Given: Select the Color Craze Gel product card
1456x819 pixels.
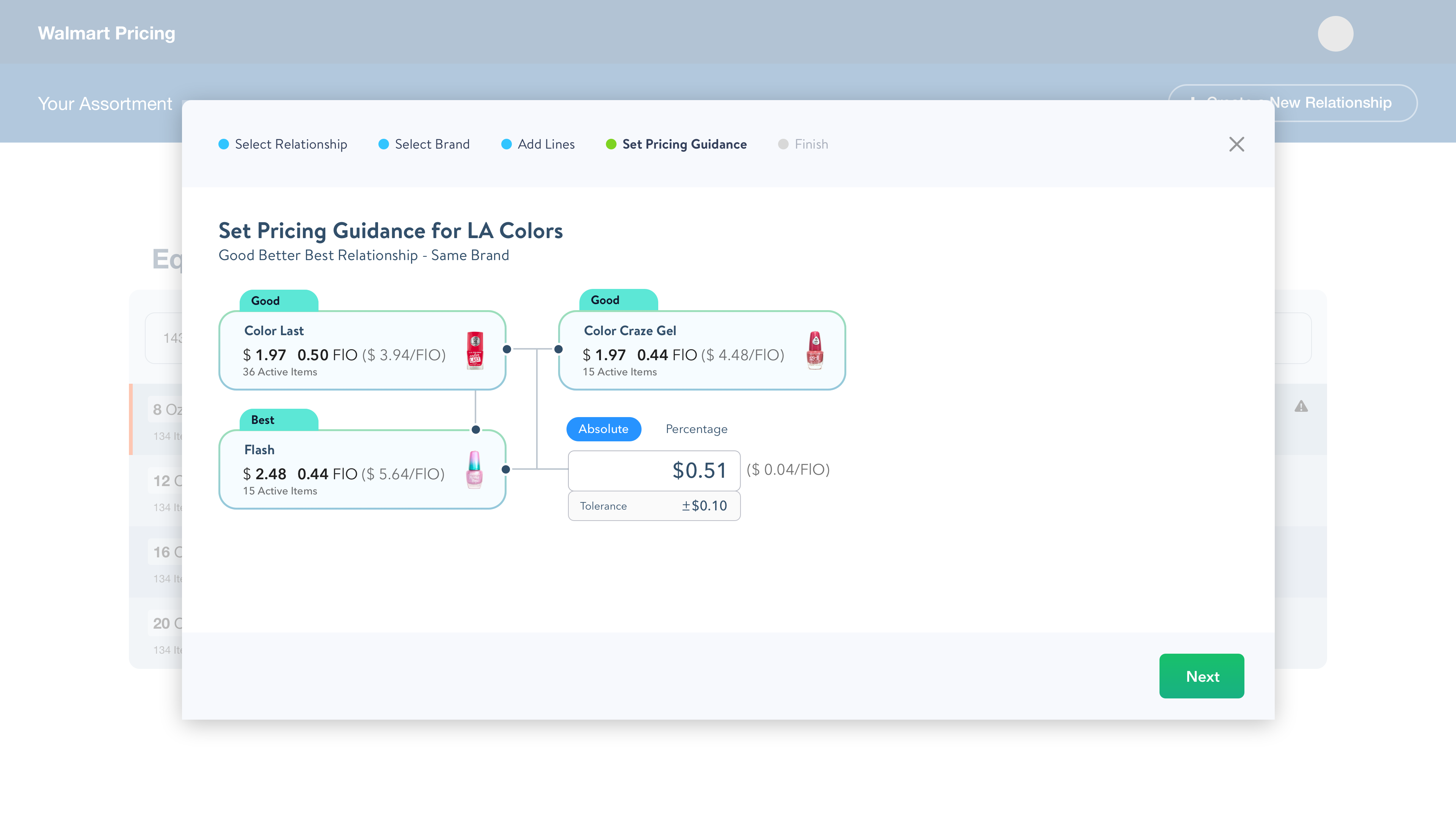Looking at the screenshot, I should coord(701,350).
